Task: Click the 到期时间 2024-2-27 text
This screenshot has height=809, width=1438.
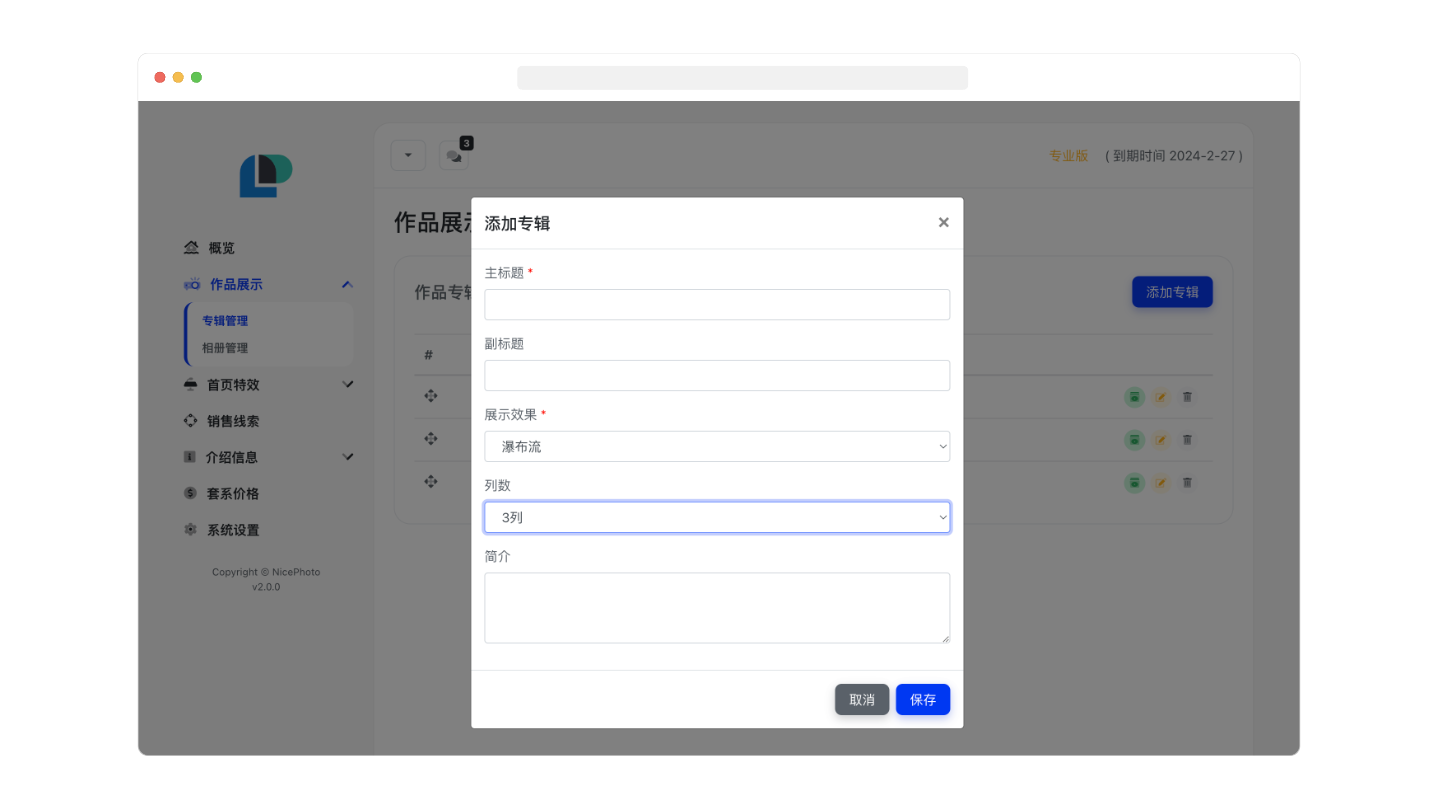Action: pyautogui.click(x=1173, y=156)
